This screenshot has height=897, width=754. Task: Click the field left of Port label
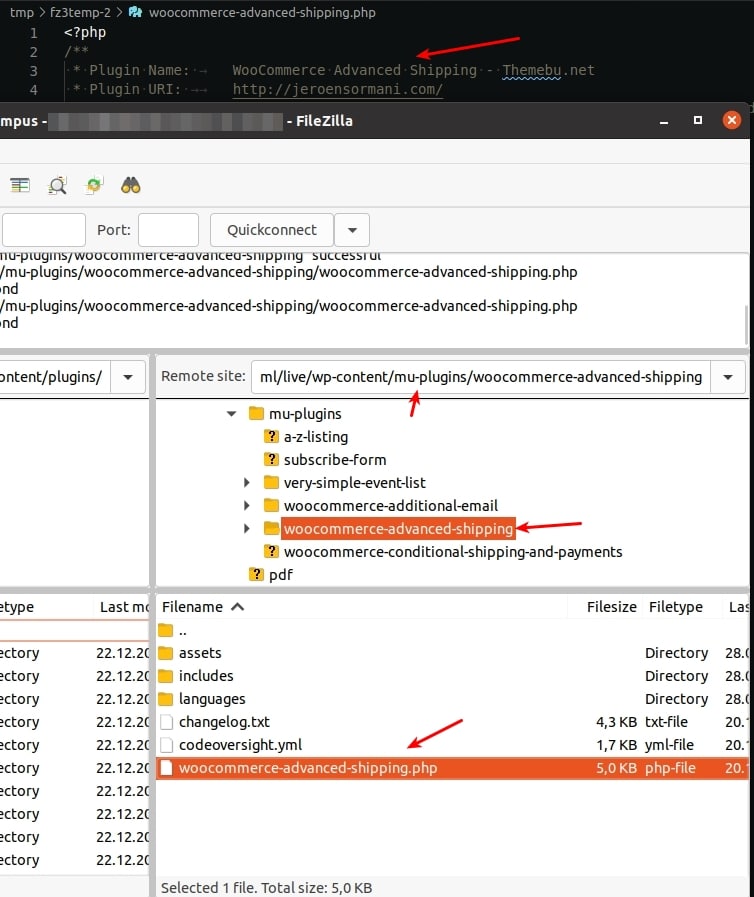pyautogui.click(x=43, y=230)
